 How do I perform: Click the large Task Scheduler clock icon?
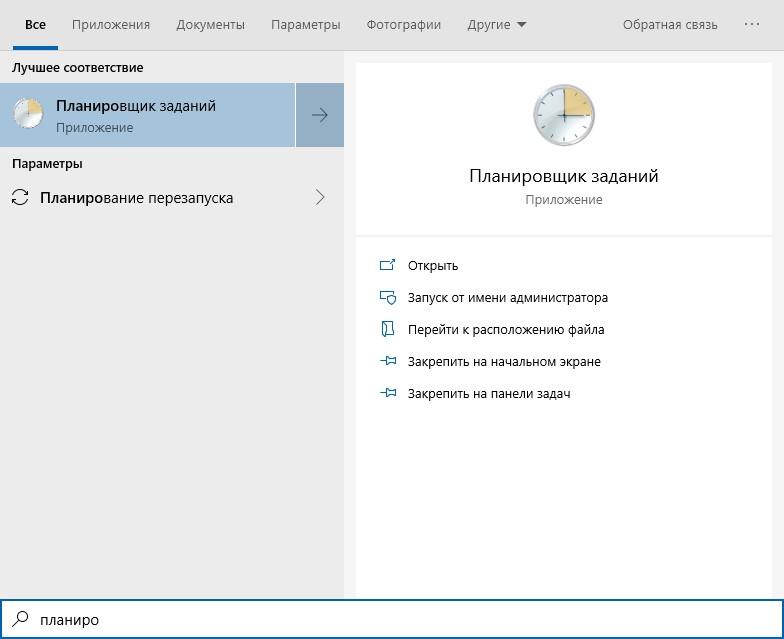click(564, 115)
